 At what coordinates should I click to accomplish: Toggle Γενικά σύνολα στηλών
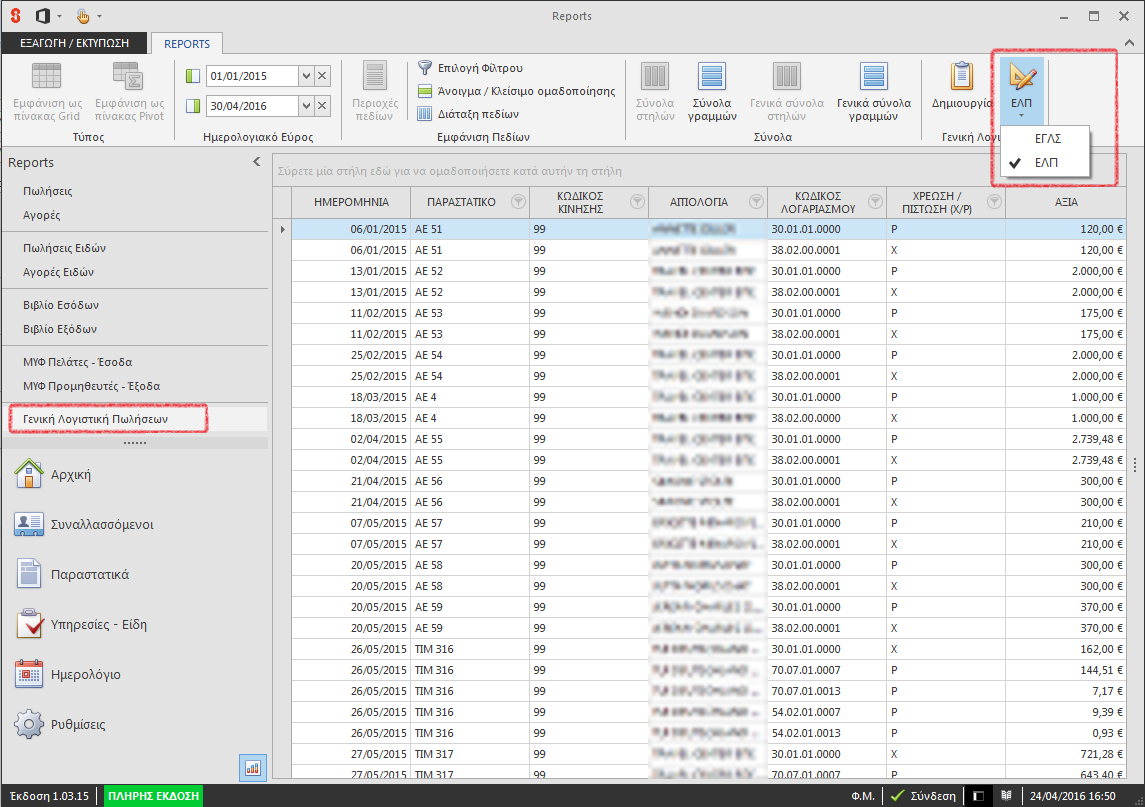(x=786, y=91)
